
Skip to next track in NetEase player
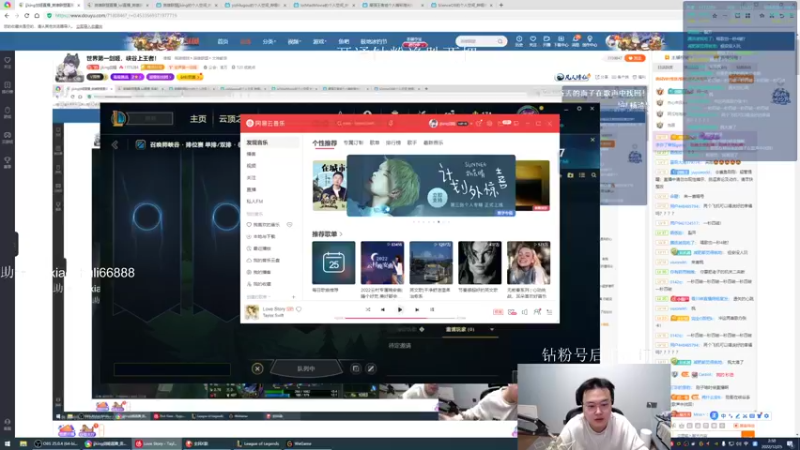[417, 309]
